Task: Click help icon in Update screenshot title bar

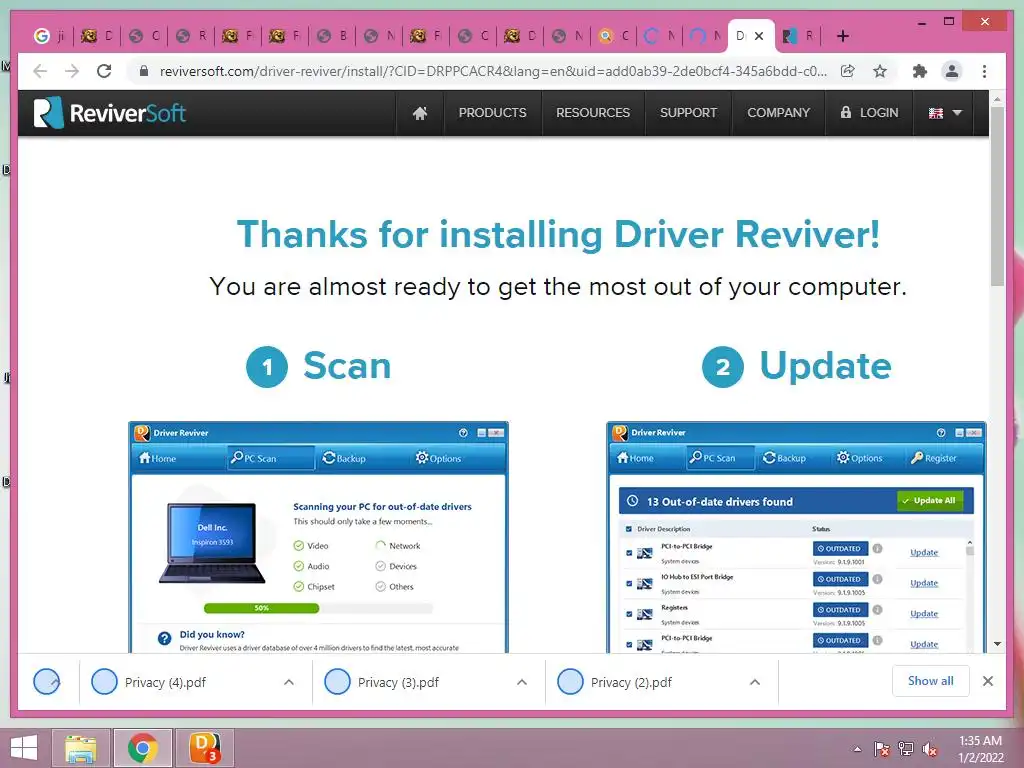Action: click(941, 432)
